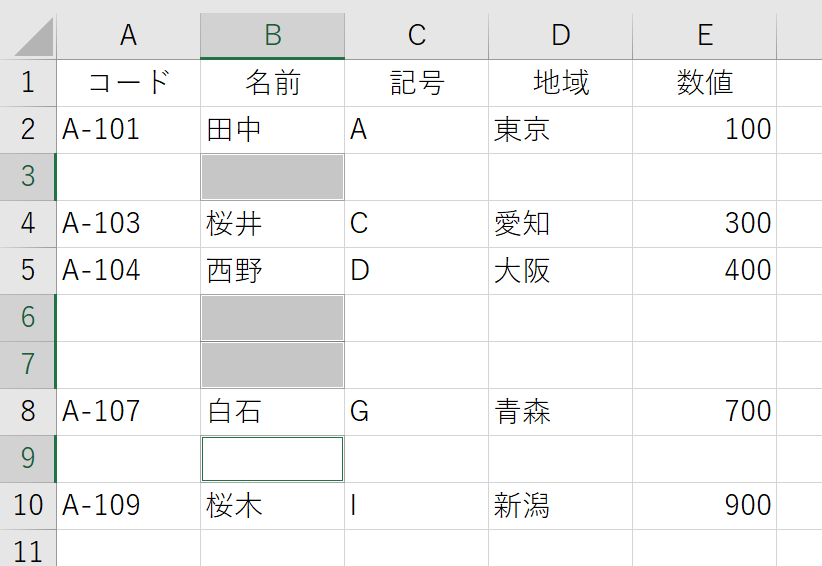
Task: Click the empty highlighted cell B3
Action: (x=273, y=177)
